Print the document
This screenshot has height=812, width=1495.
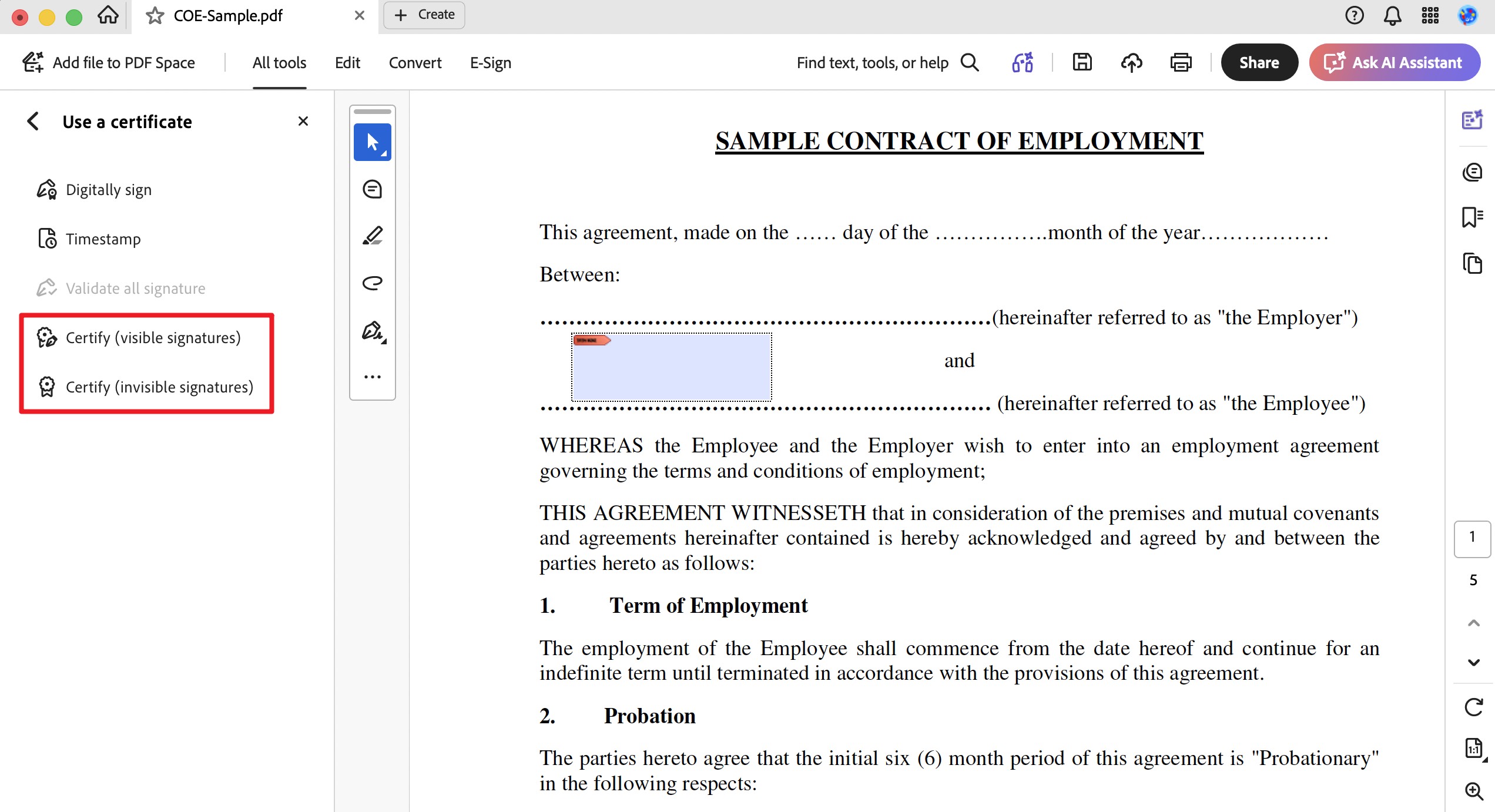(x=1181, y=62)
